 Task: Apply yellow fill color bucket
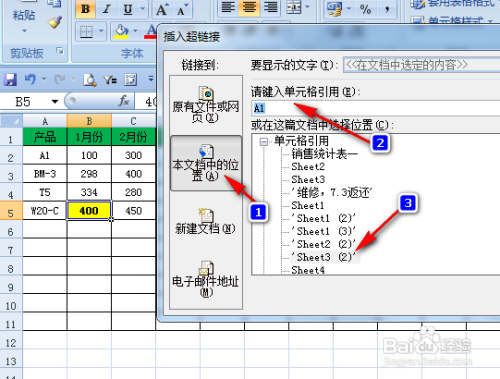click(x=122, y=32)
